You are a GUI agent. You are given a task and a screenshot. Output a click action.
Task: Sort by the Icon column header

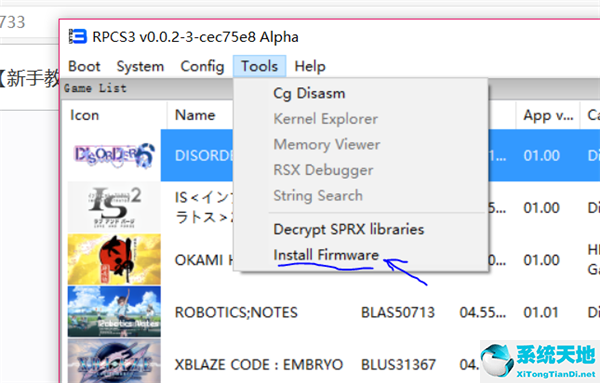[84, 115]
